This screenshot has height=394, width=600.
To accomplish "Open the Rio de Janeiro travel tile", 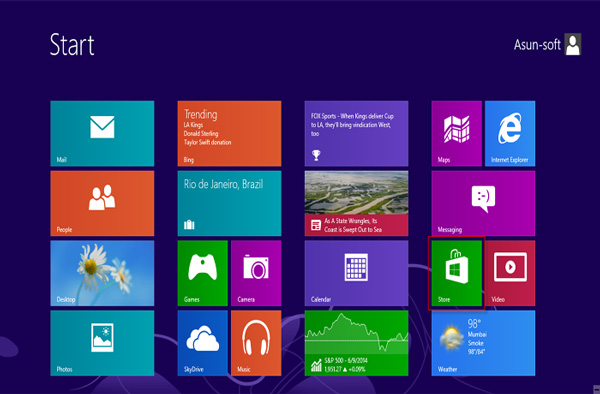I will pyautogui.click(x=229, y=203).
